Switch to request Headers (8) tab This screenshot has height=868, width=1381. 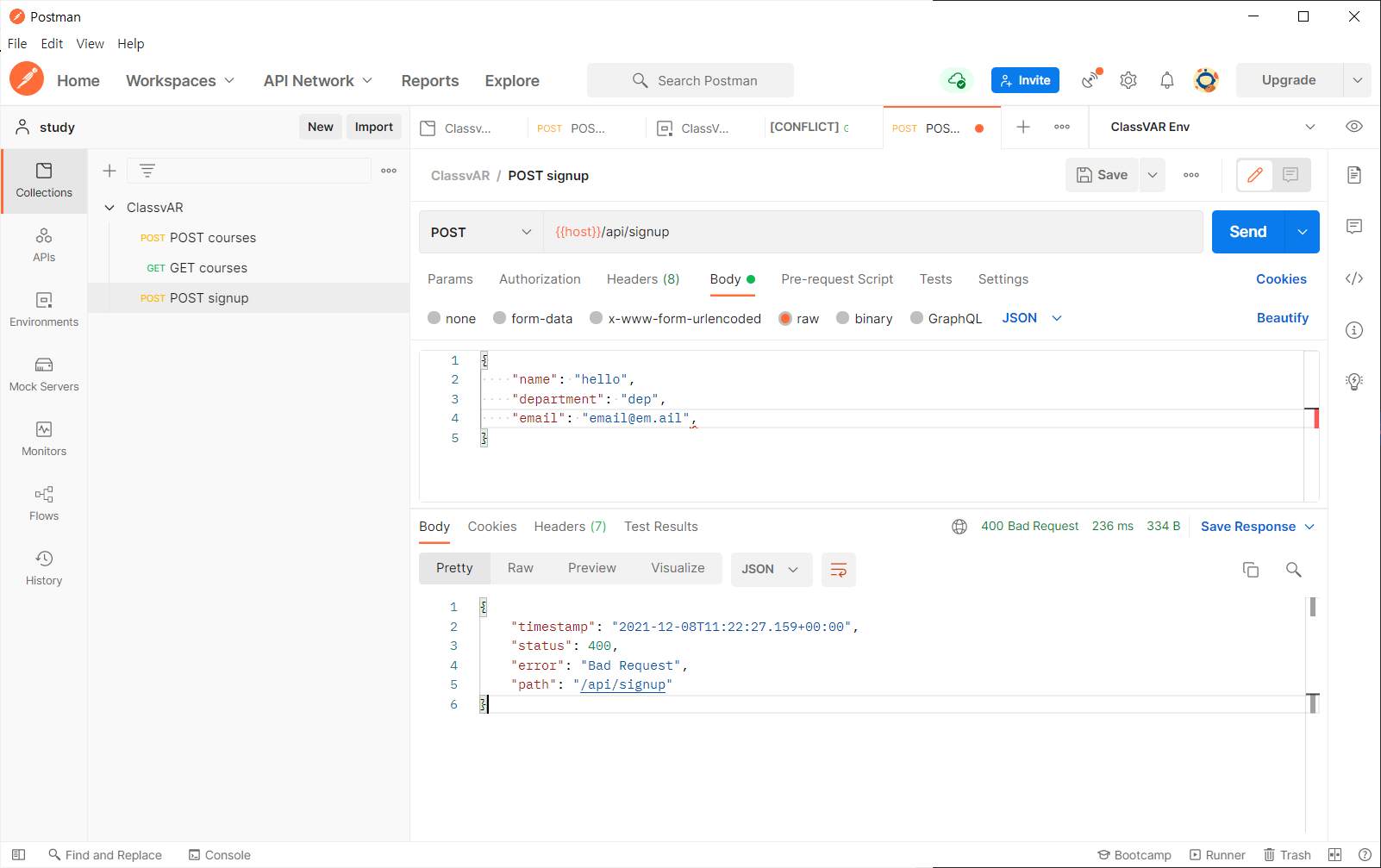coord(643,279)
